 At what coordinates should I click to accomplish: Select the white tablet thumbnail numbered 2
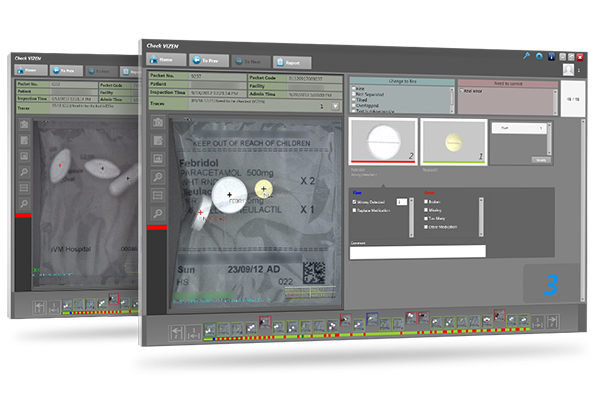click(382, 140)
